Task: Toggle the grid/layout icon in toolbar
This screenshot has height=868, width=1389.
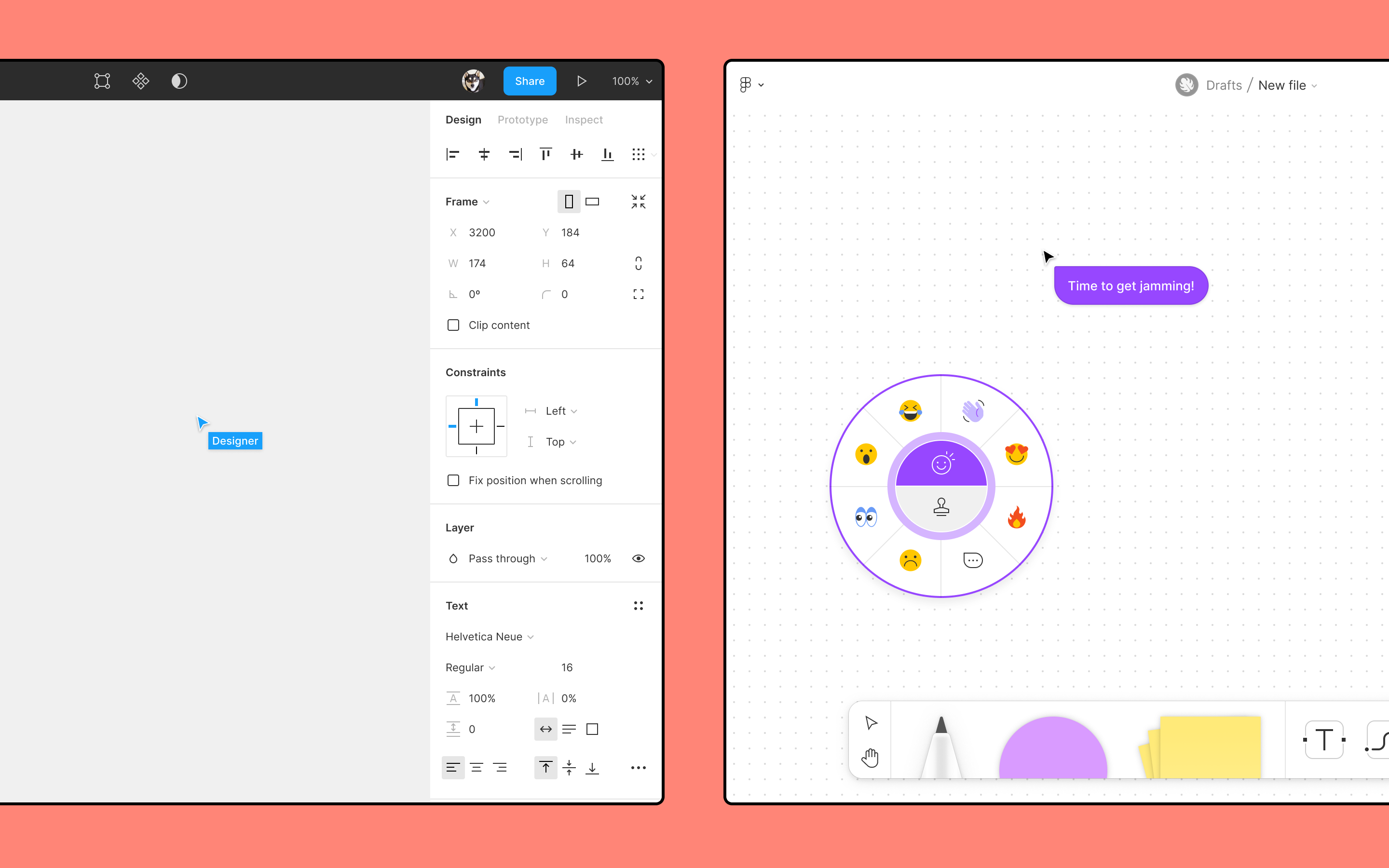Action: (639, 154)
